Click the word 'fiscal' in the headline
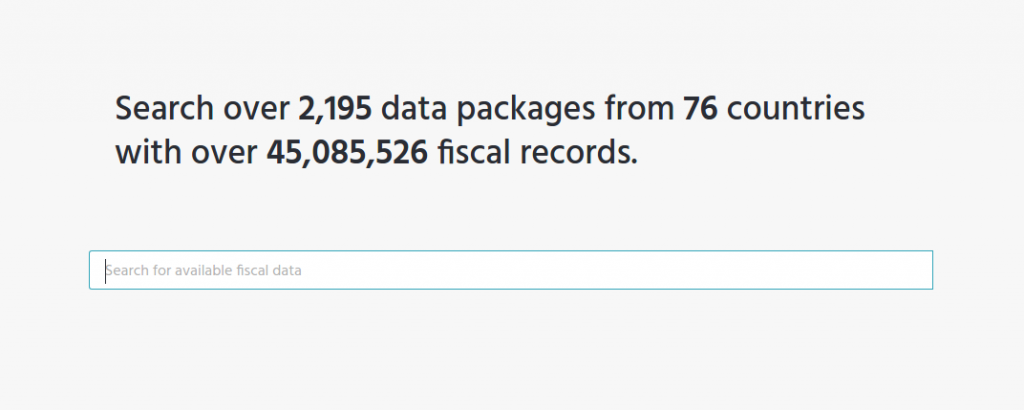 pyautogui.click(x=474, y=152)
